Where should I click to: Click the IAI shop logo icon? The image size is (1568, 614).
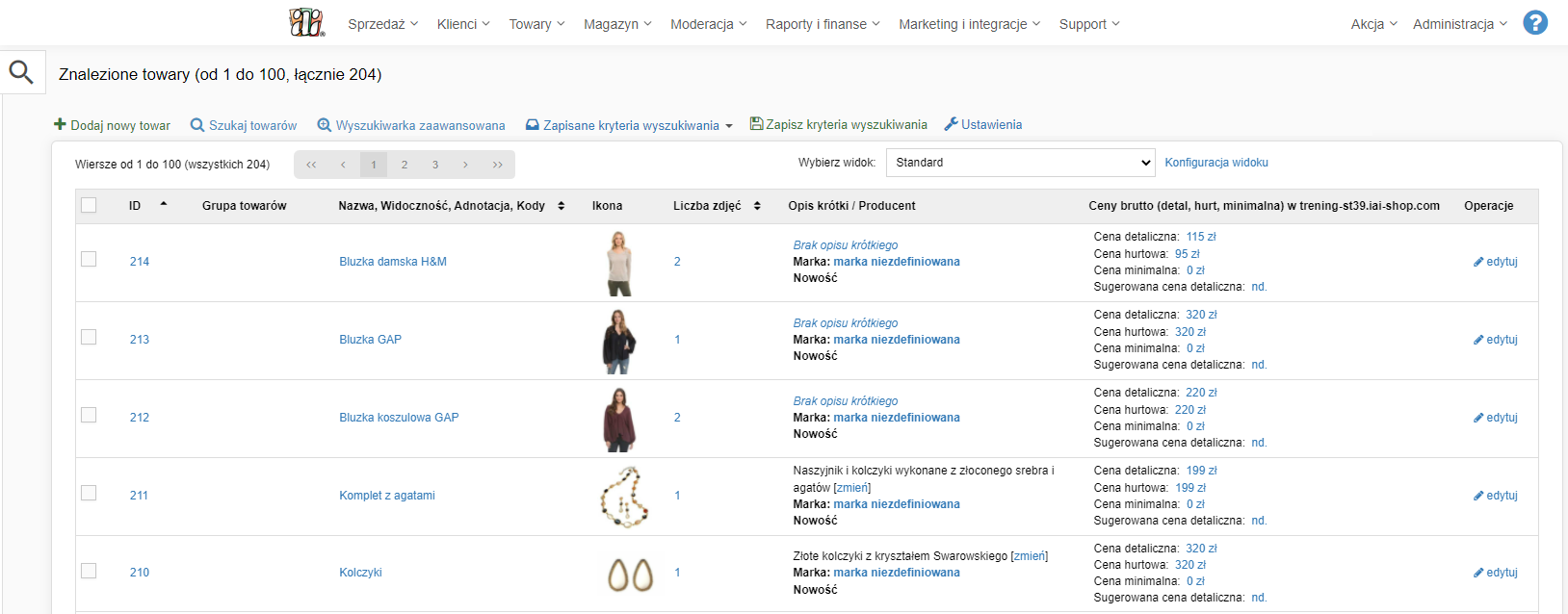(307, 23)
